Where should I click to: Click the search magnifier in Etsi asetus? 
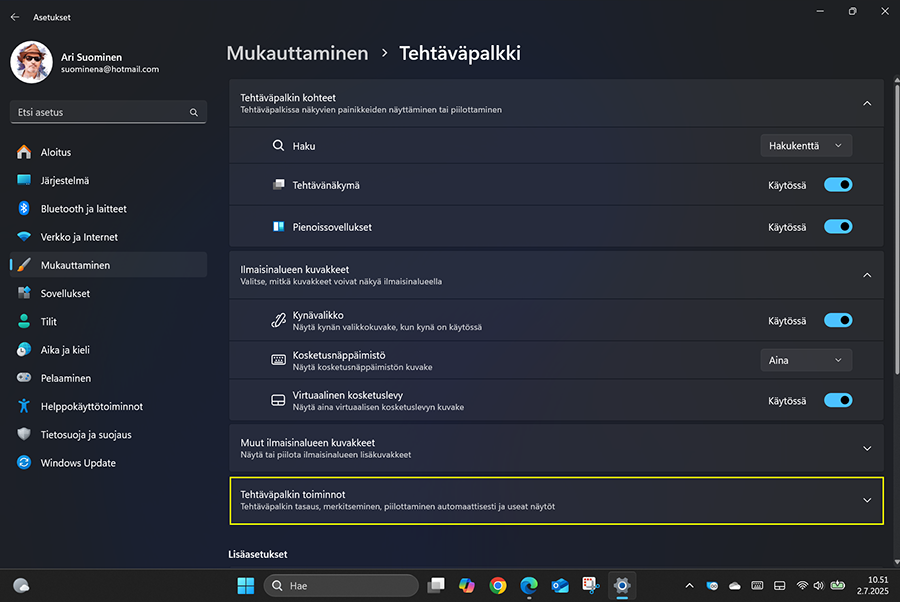click(x=193, y=112)
